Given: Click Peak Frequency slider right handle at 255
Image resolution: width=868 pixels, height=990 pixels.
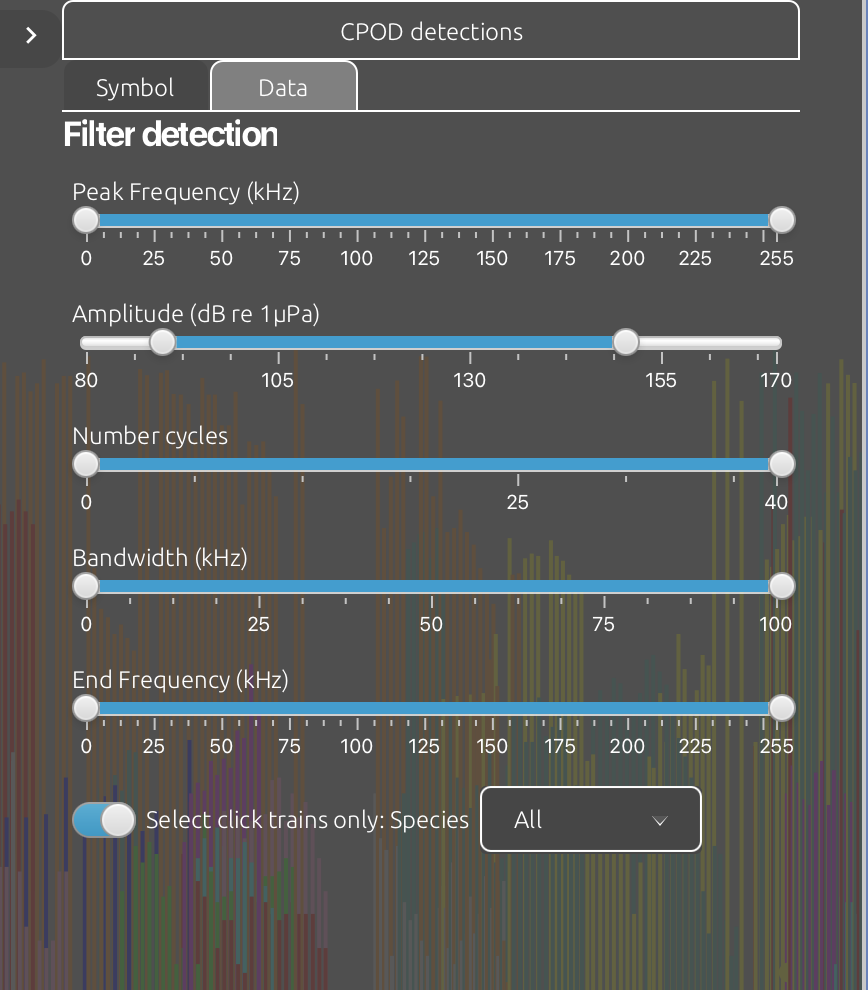Looking at the screenshot, I should point(782,220).
